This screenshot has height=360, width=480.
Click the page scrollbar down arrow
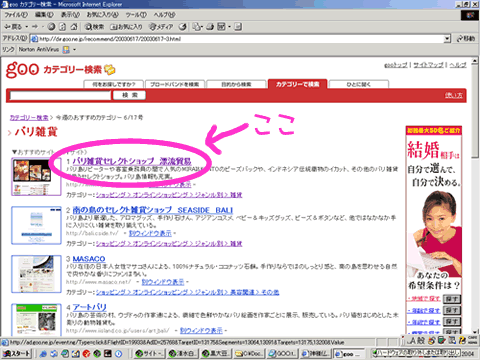[475, 332]
